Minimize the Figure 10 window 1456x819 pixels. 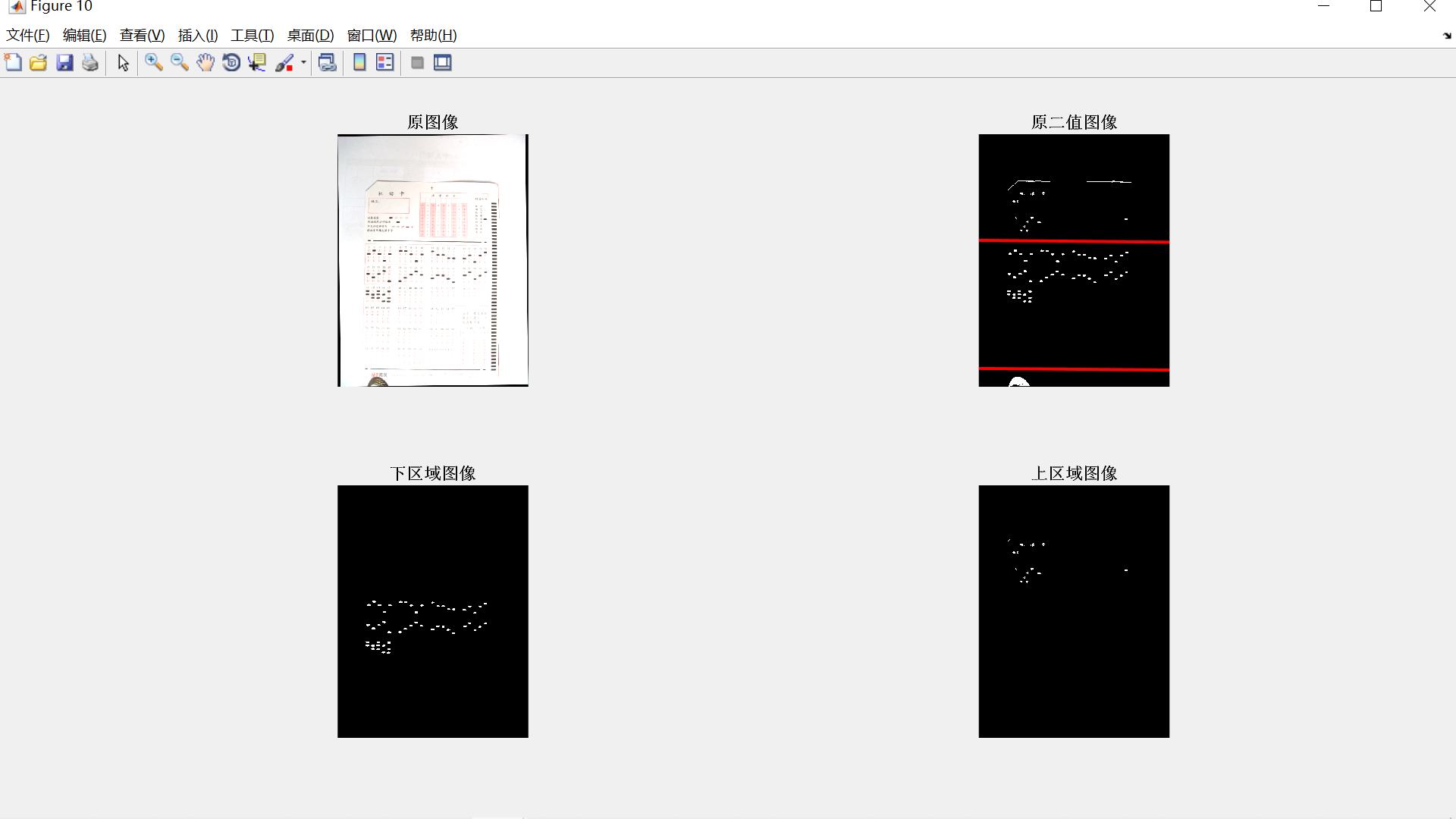click(x=1324, y=7)
